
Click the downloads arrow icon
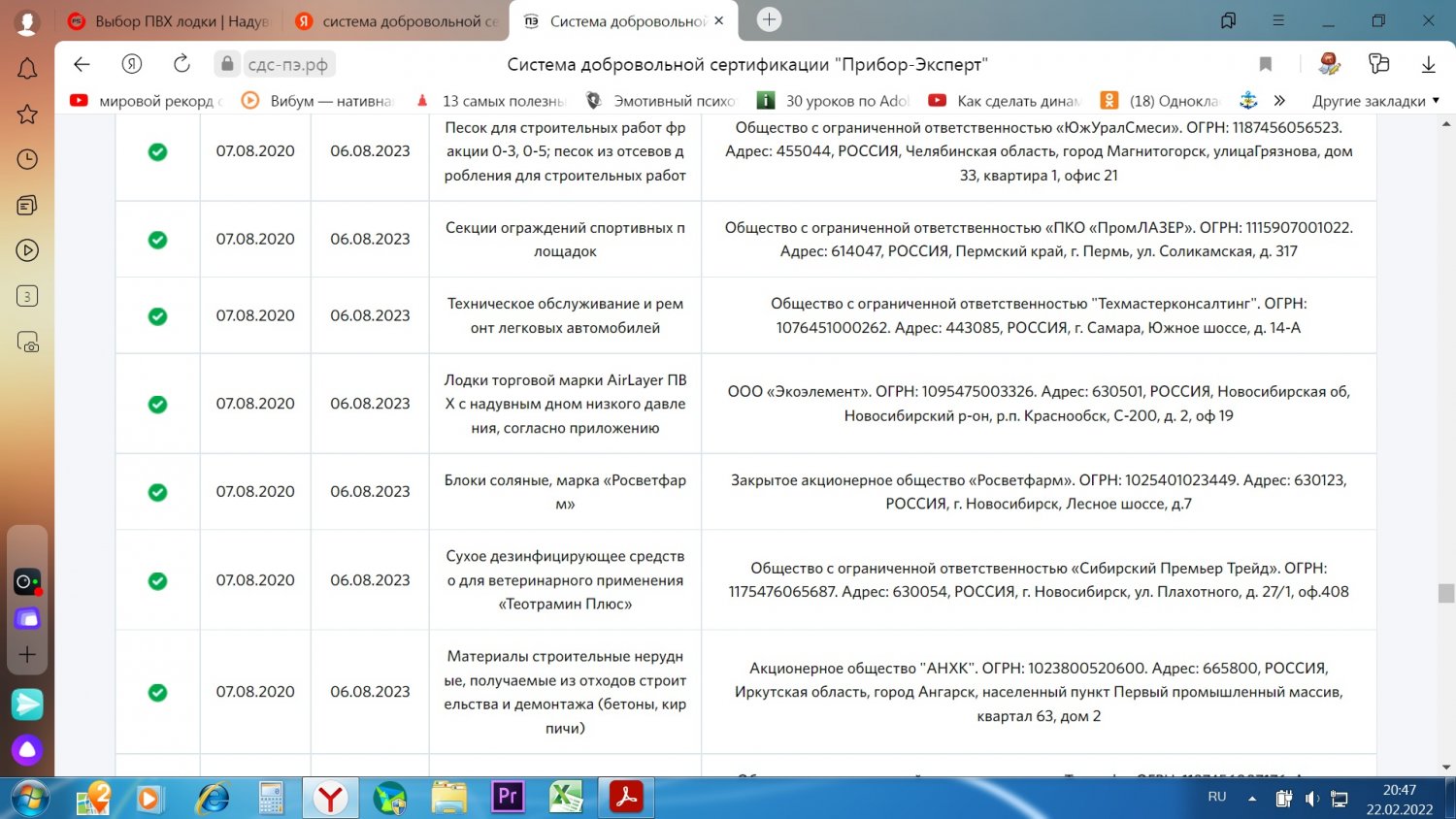click(1428, 64)
